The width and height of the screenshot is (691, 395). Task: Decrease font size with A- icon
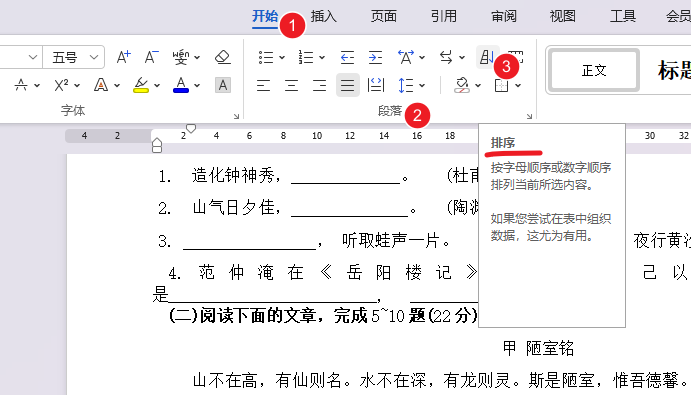[x=151, y=57]
